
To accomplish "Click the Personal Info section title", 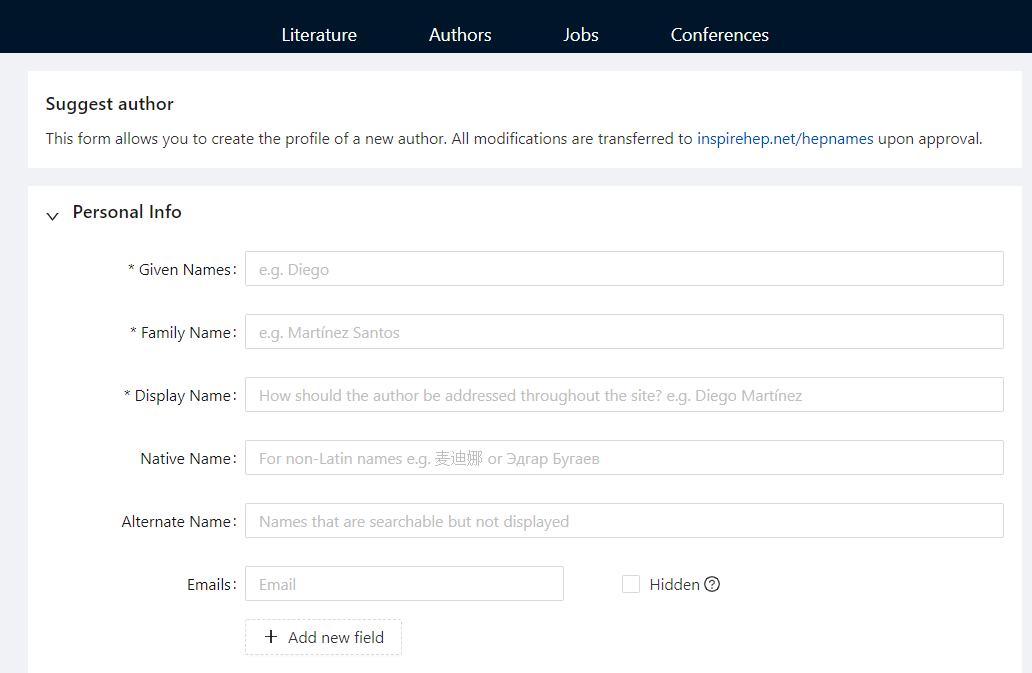I will pos(127,212).
